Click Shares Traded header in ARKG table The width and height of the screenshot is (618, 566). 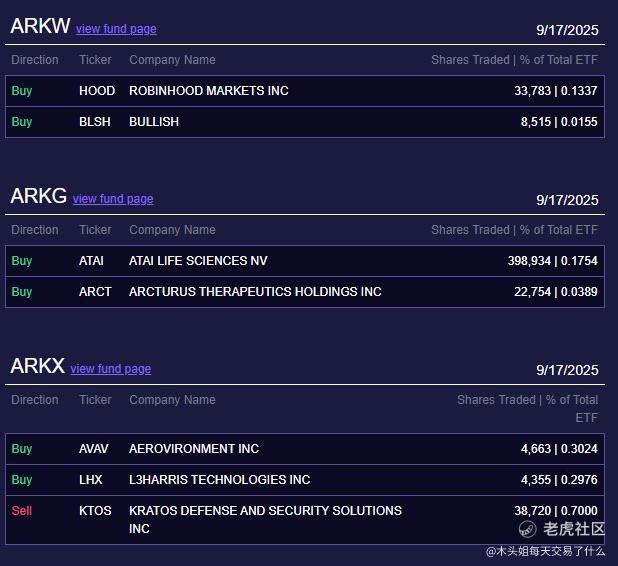click(x=470, y=230)
